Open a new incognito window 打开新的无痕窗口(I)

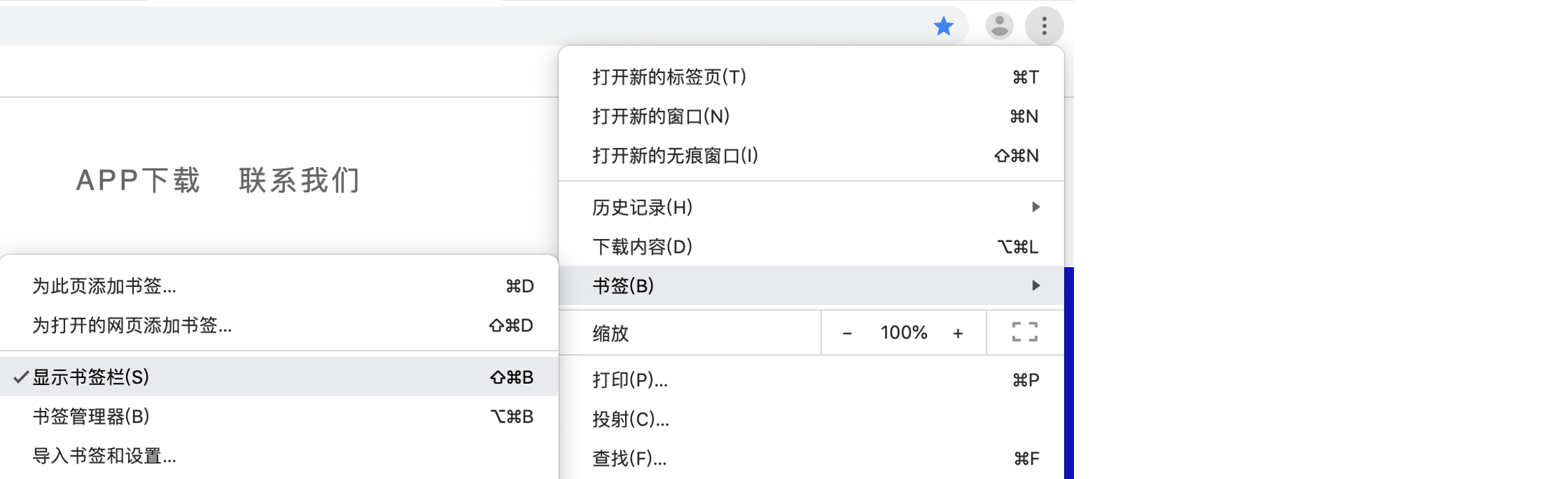(811, 156)
